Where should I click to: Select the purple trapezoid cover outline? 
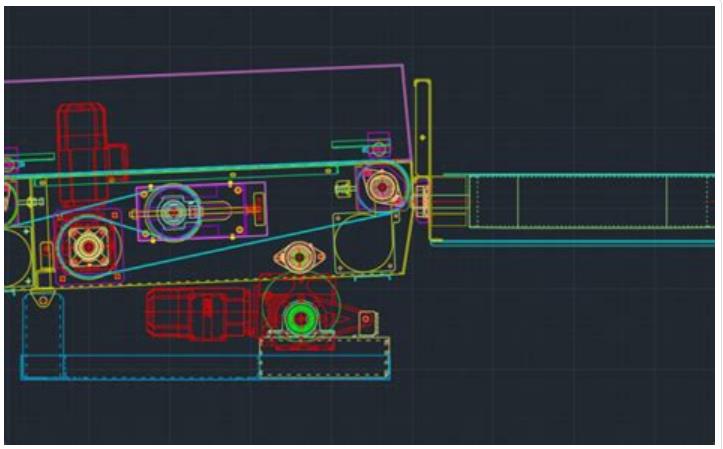point(200,73)
